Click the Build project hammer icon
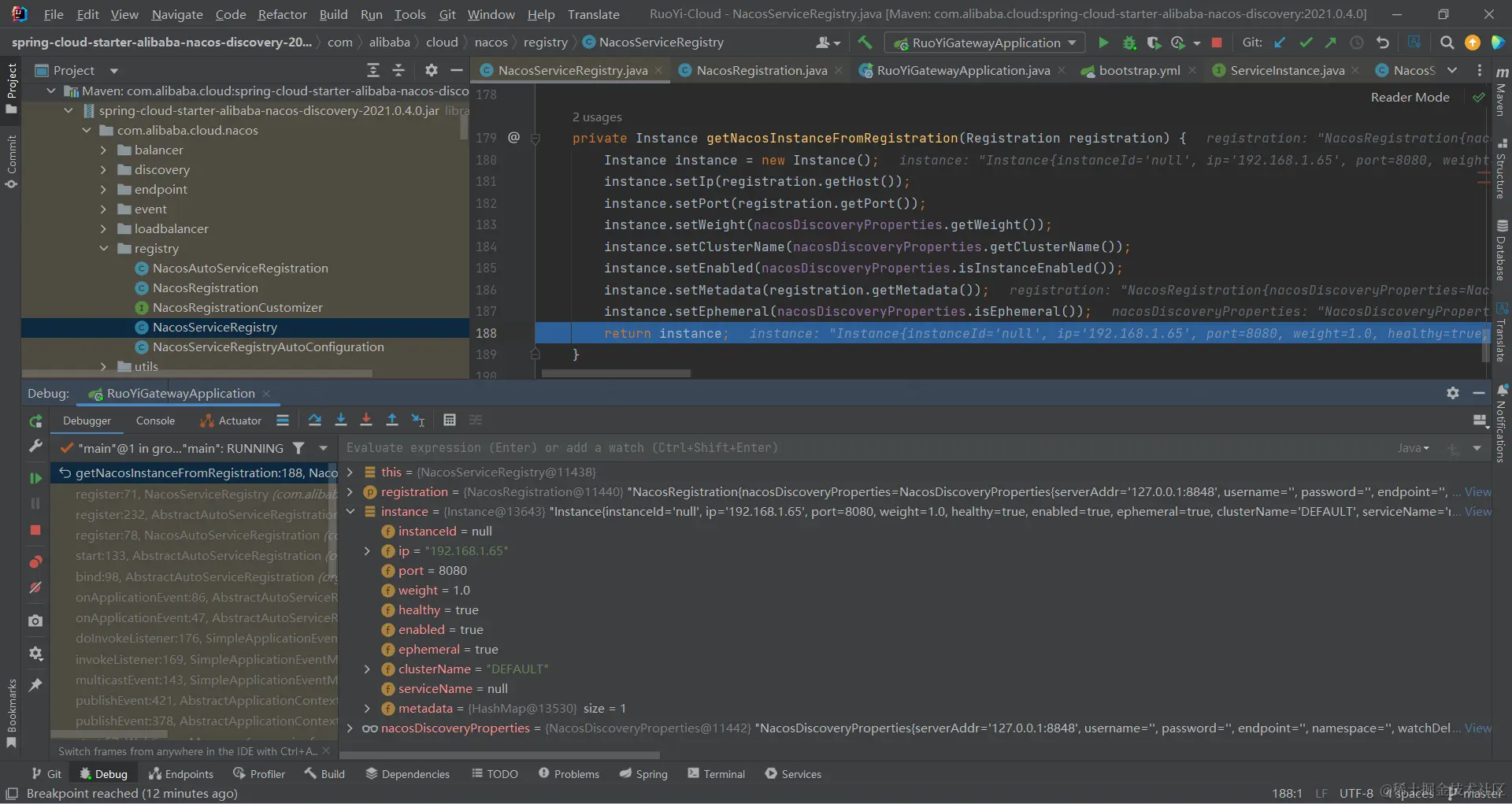 pyautogui.click(x=865, y=43)
